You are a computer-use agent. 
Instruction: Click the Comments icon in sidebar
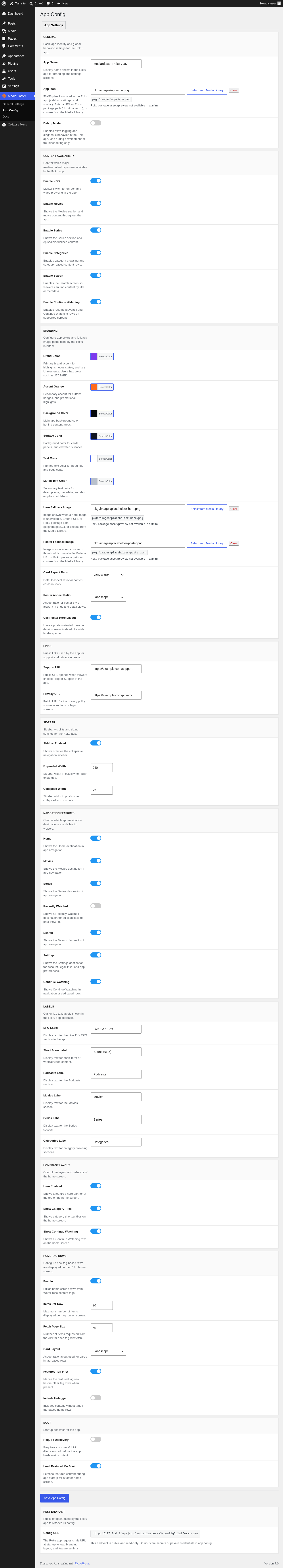(x=4, y=46)
